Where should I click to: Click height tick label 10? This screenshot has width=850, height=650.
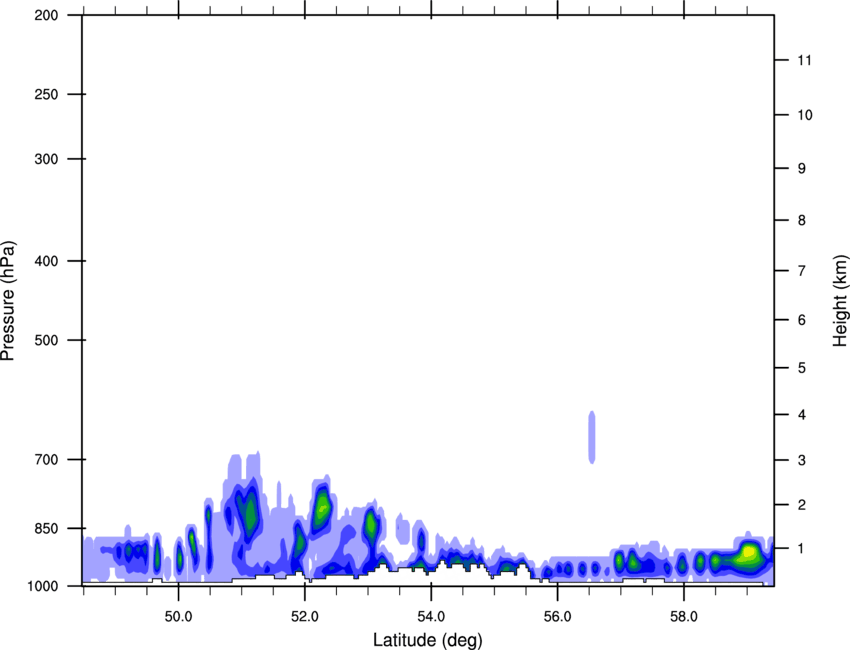coord(805,115)
